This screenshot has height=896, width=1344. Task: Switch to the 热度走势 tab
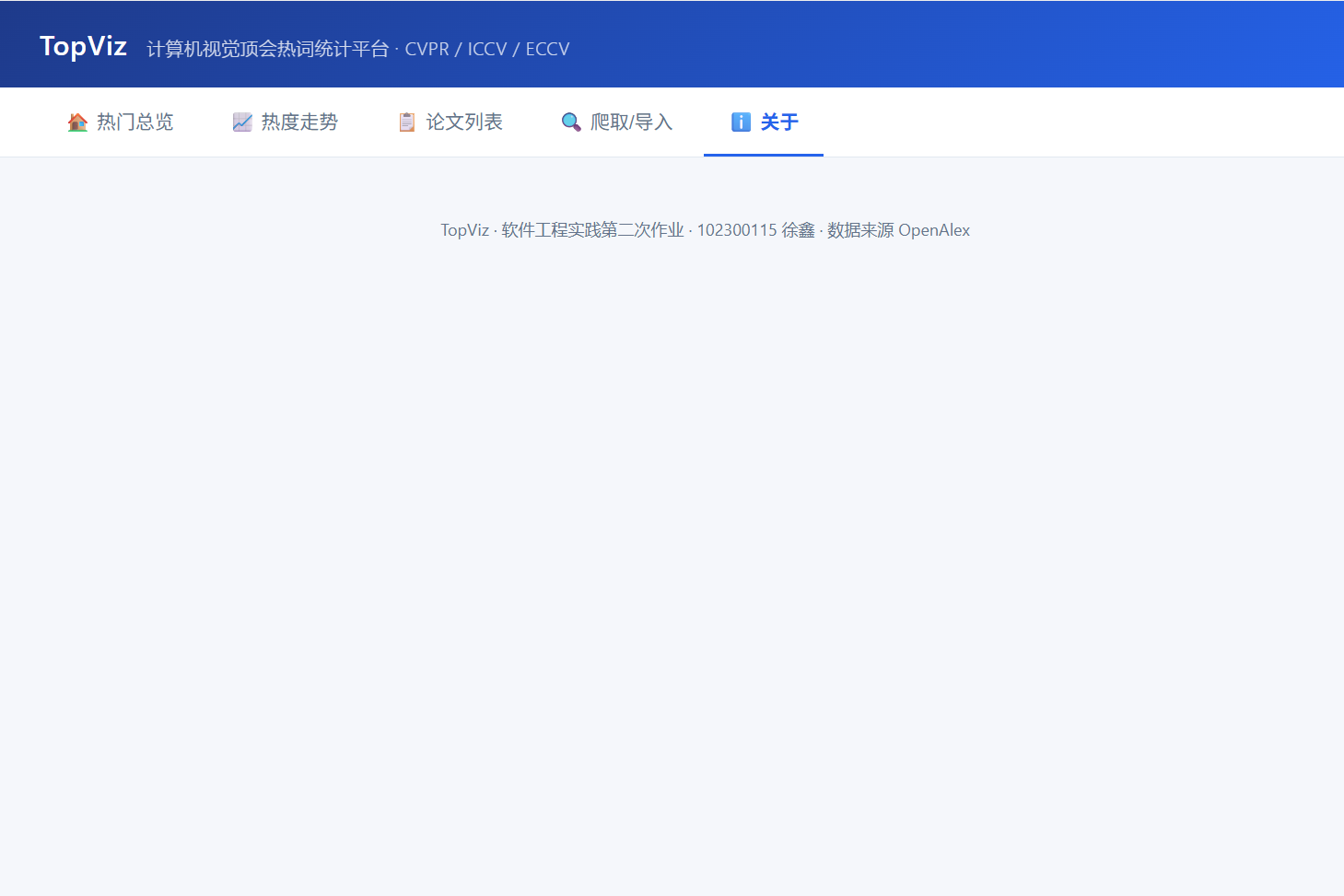click(x=286, y=122)
